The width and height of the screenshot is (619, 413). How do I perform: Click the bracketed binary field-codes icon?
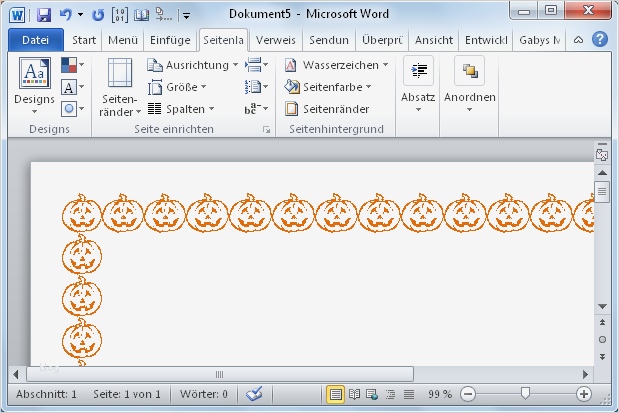pos(120,15)
